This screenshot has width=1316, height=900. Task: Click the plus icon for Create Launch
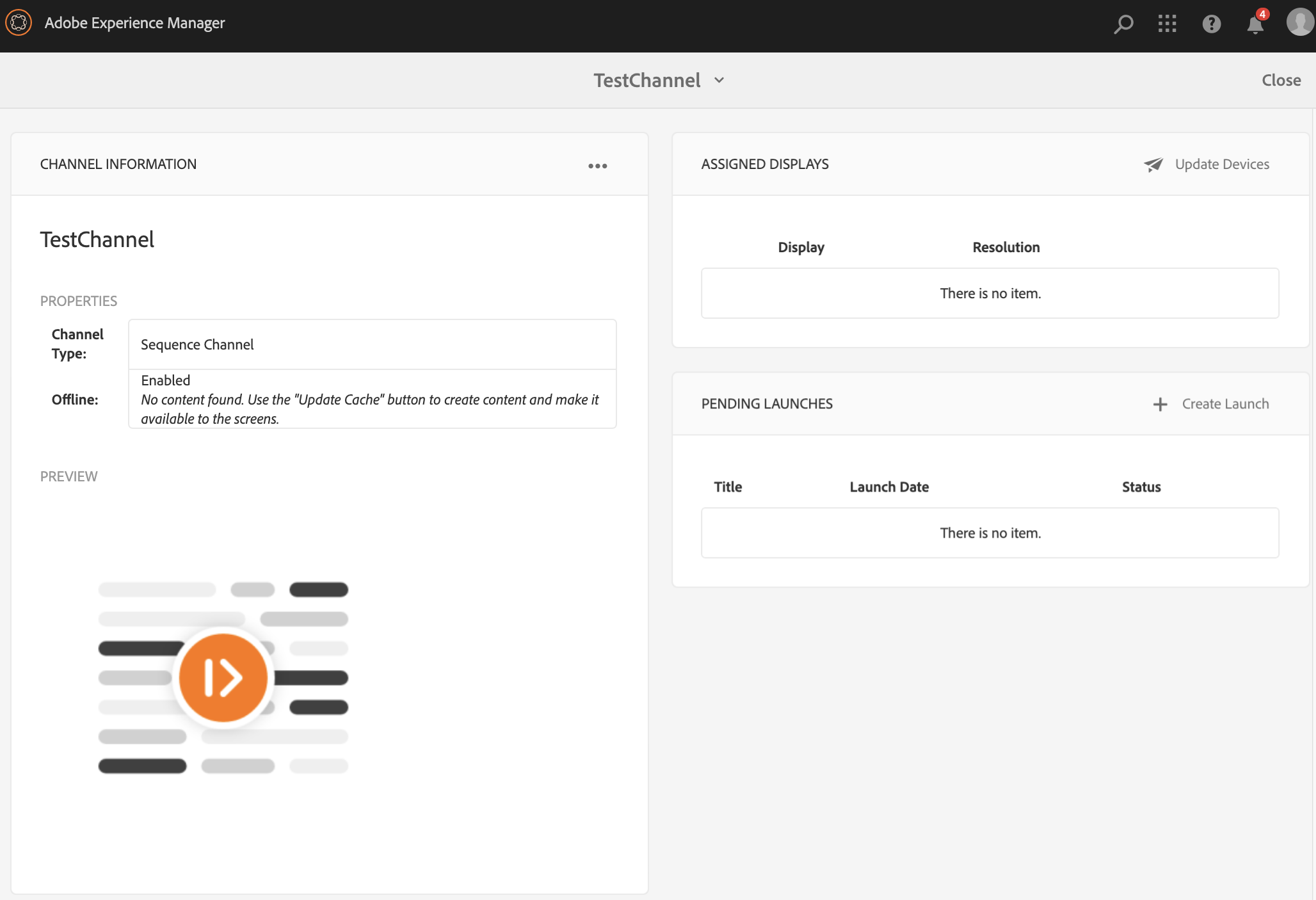(x=1160, y=405)
